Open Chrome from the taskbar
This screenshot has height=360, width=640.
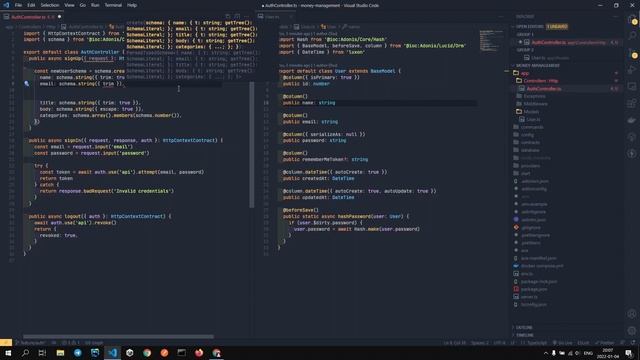coord(147,353)
